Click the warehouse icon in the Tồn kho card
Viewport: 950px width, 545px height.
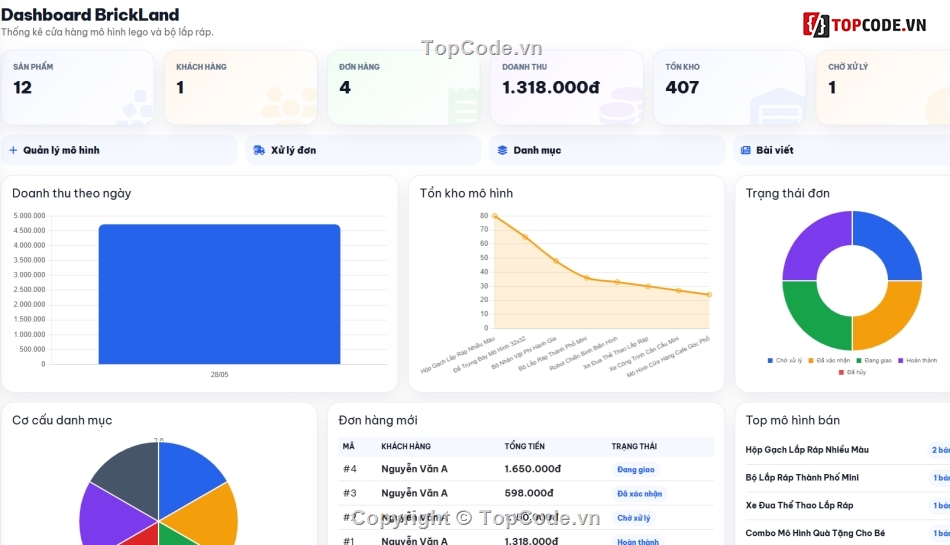pyautogui.click(x=778, y=107)
